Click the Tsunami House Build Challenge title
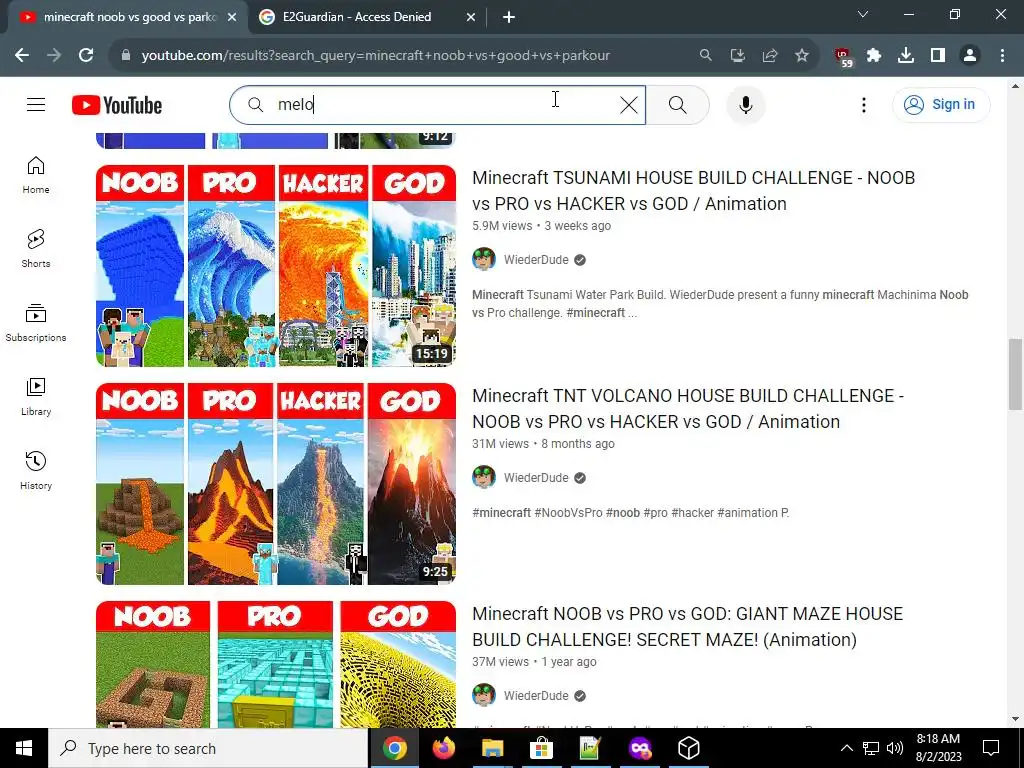1024x768 pixels. (694, 191)
